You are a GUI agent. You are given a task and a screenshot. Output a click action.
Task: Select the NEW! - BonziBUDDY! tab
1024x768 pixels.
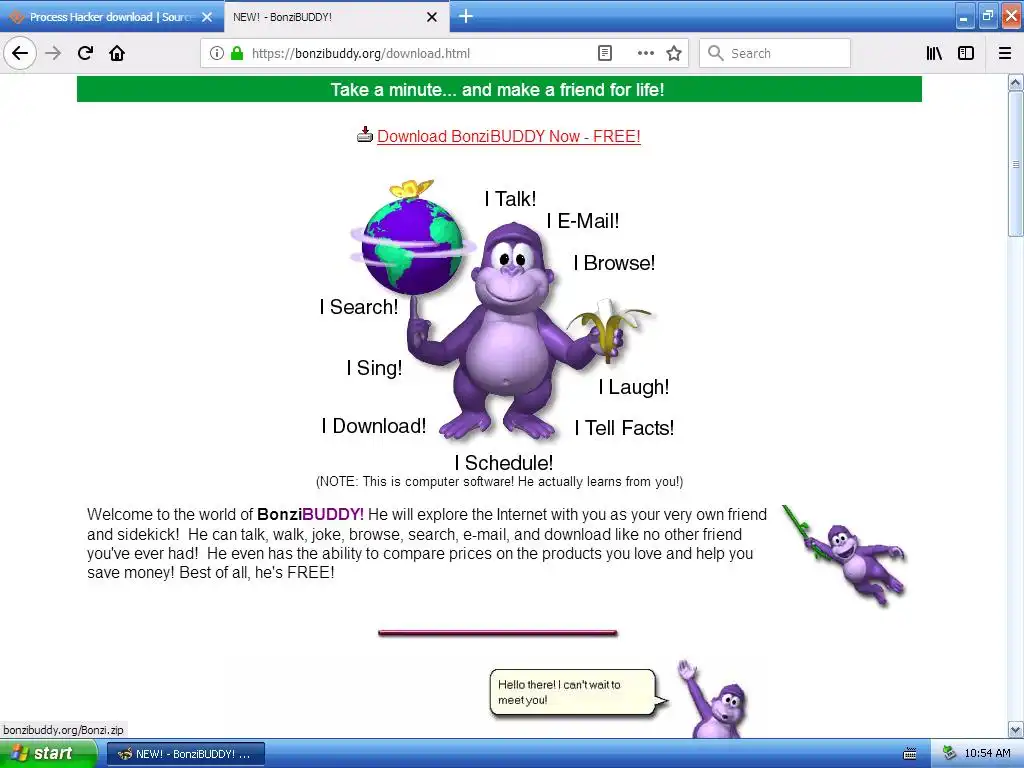[336, 17]
